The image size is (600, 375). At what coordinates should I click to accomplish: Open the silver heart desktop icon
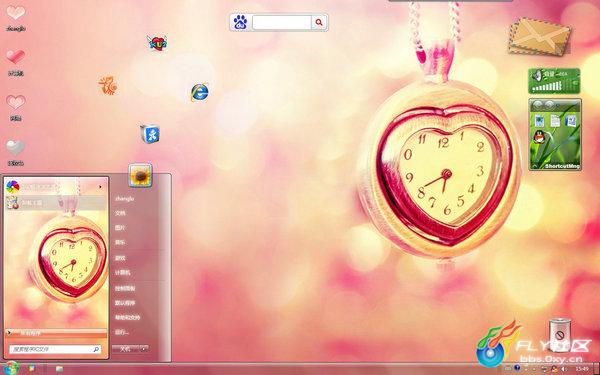15,148
